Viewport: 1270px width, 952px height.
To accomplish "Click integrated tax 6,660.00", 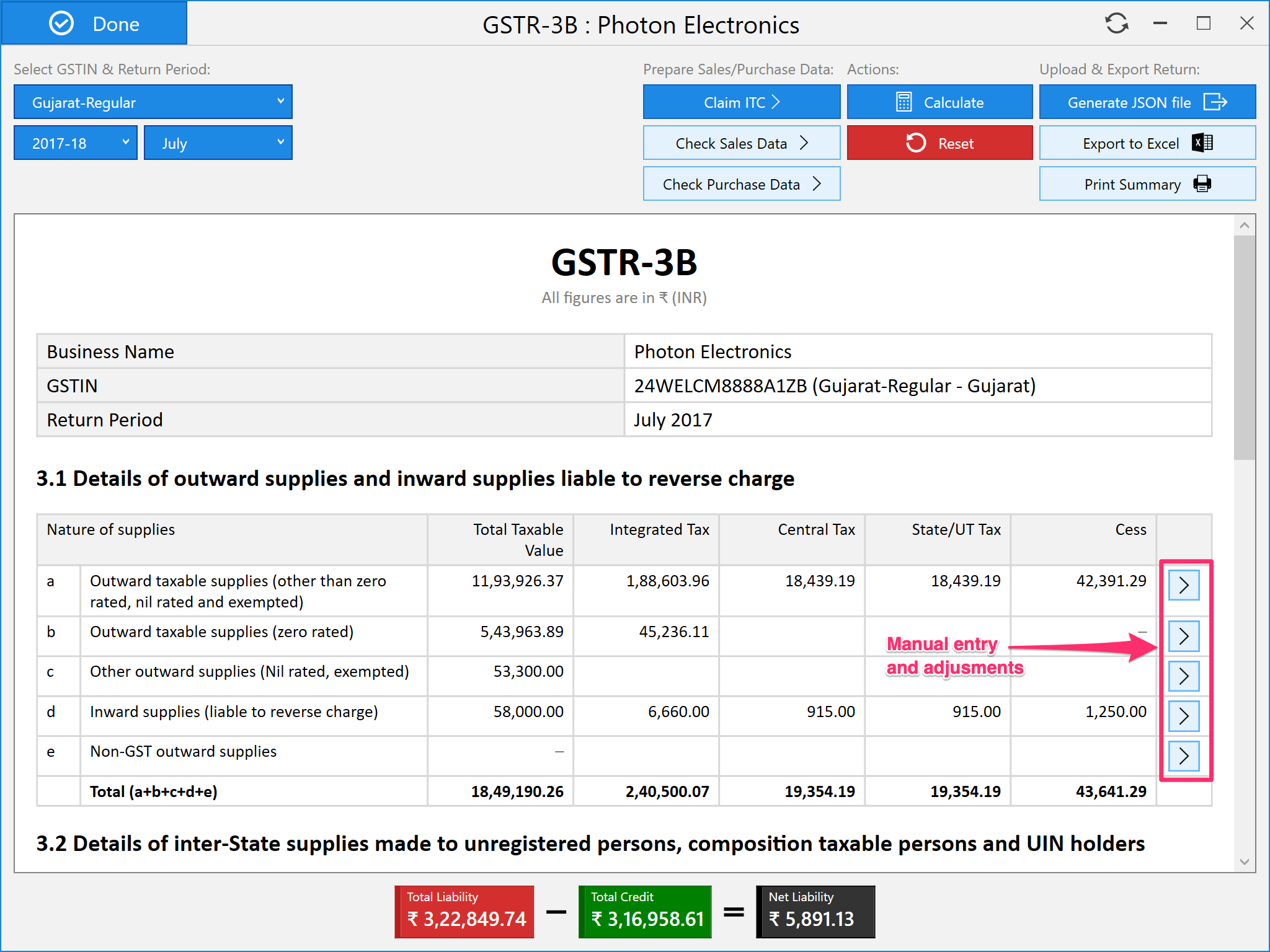I will coord(678,712).
